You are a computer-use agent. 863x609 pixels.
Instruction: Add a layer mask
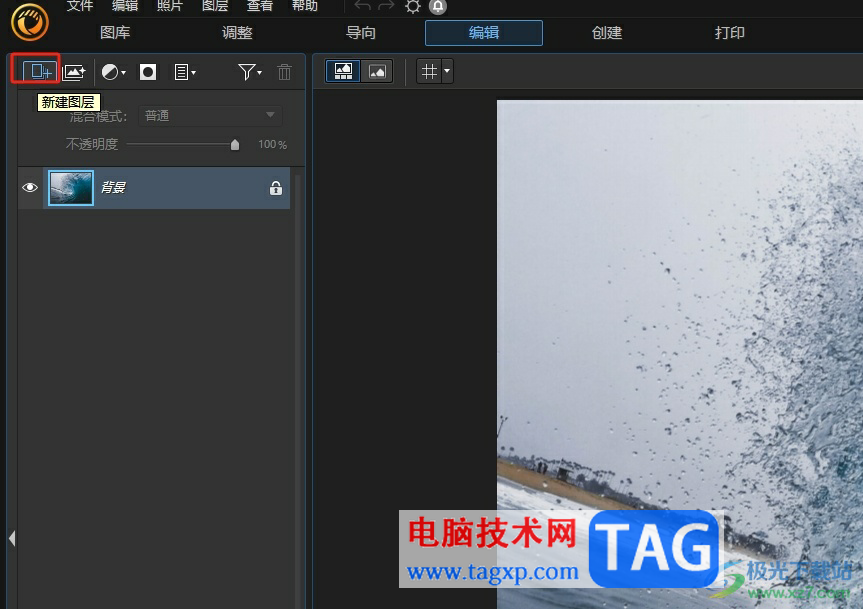click(x=148, y=72)
